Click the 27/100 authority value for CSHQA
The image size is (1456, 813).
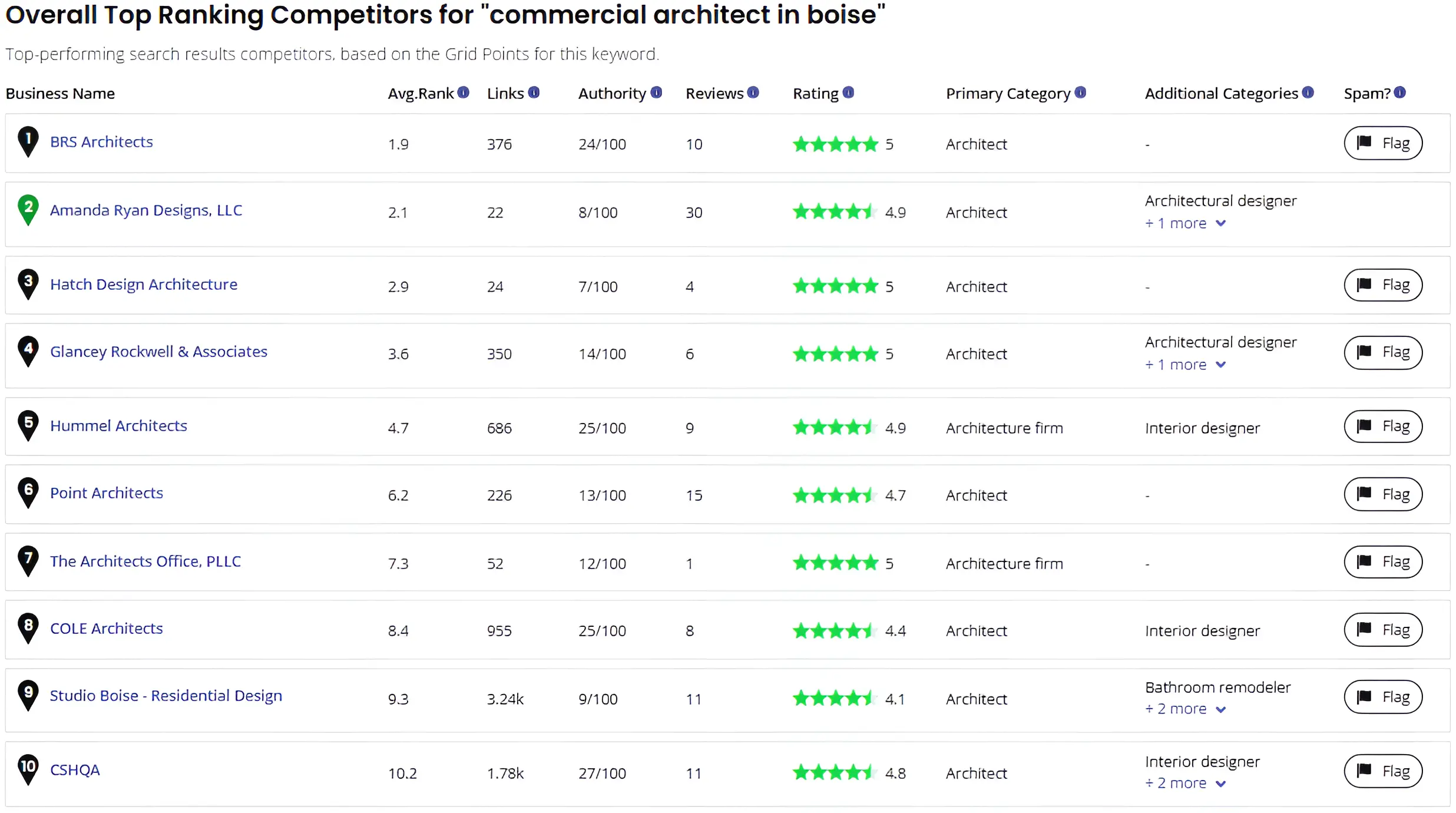[602, 774]
